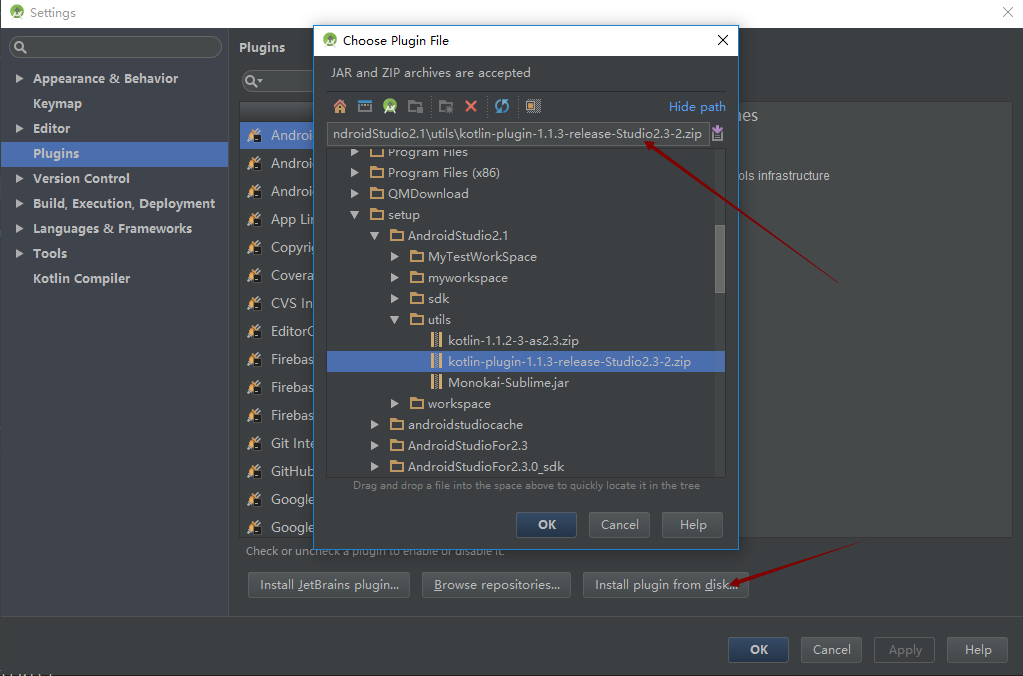
Task: Click plugin icon next to GitHub entry
Action: tap(254, 471)
